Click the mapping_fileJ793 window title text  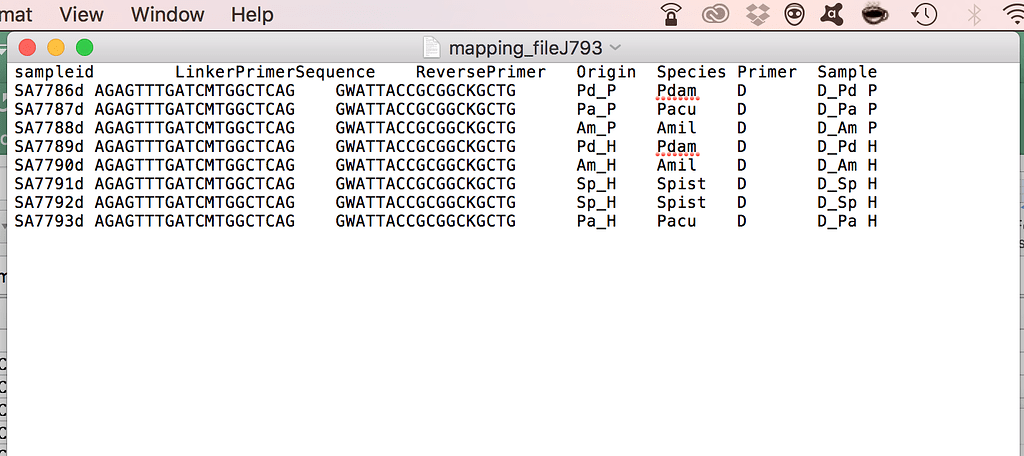tap(525, 47)
